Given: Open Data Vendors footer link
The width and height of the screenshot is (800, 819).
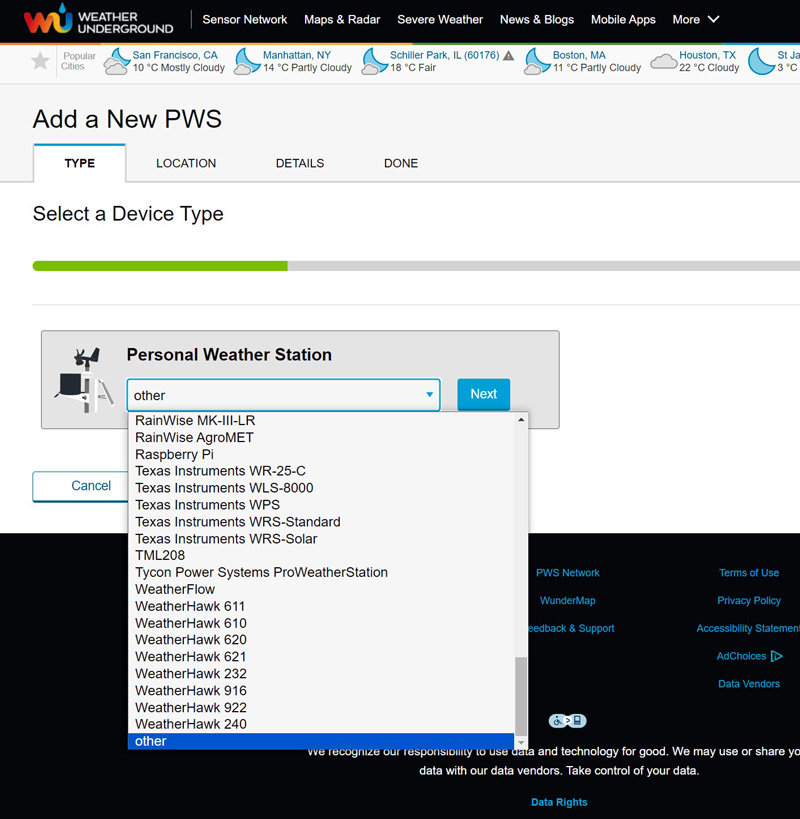Looking at the screenshot, I should click(x=749, y=684).
